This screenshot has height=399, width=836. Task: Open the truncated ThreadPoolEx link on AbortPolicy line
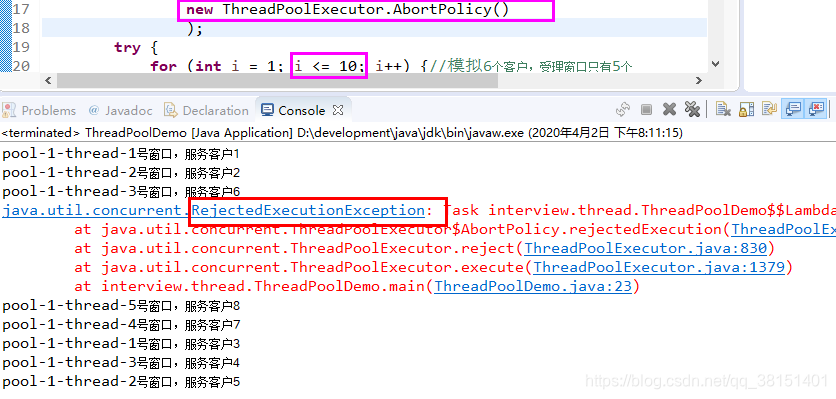[x=784, y=229]
